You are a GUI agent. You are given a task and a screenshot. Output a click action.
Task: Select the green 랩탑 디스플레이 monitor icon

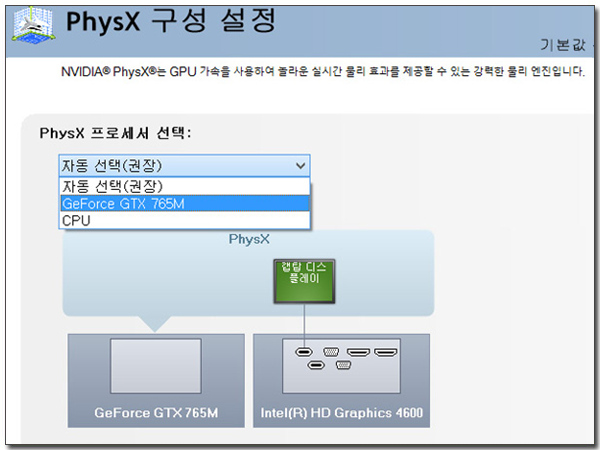point(304,281)
